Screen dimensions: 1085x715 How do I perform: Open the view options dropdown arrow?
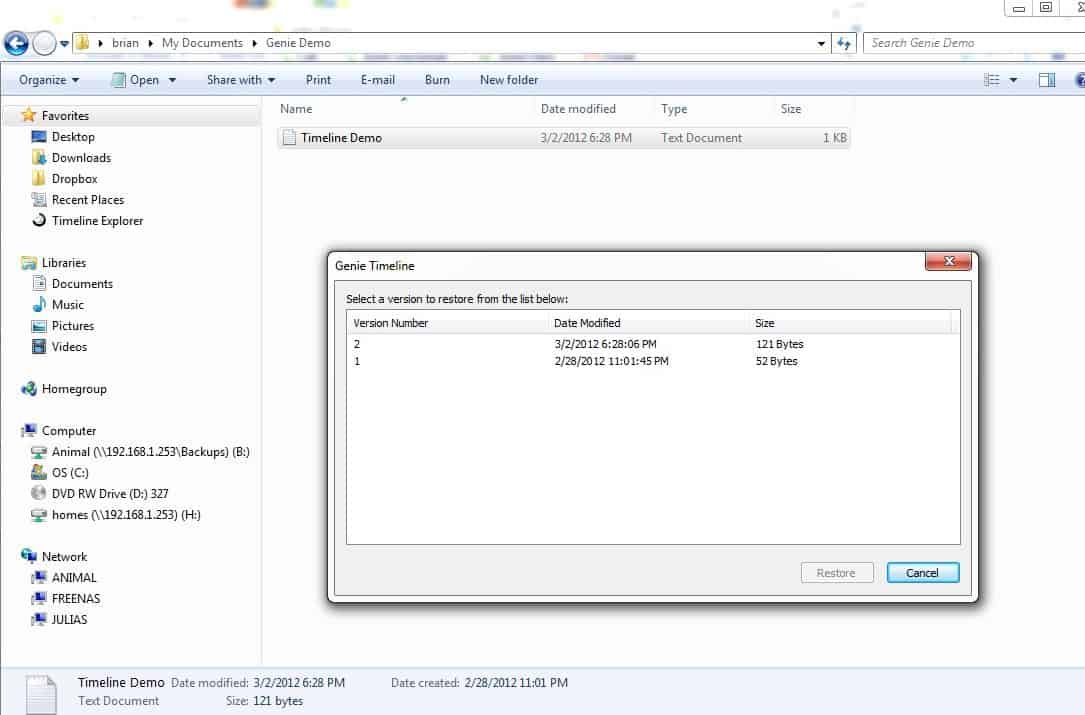tap(1013, 80)
